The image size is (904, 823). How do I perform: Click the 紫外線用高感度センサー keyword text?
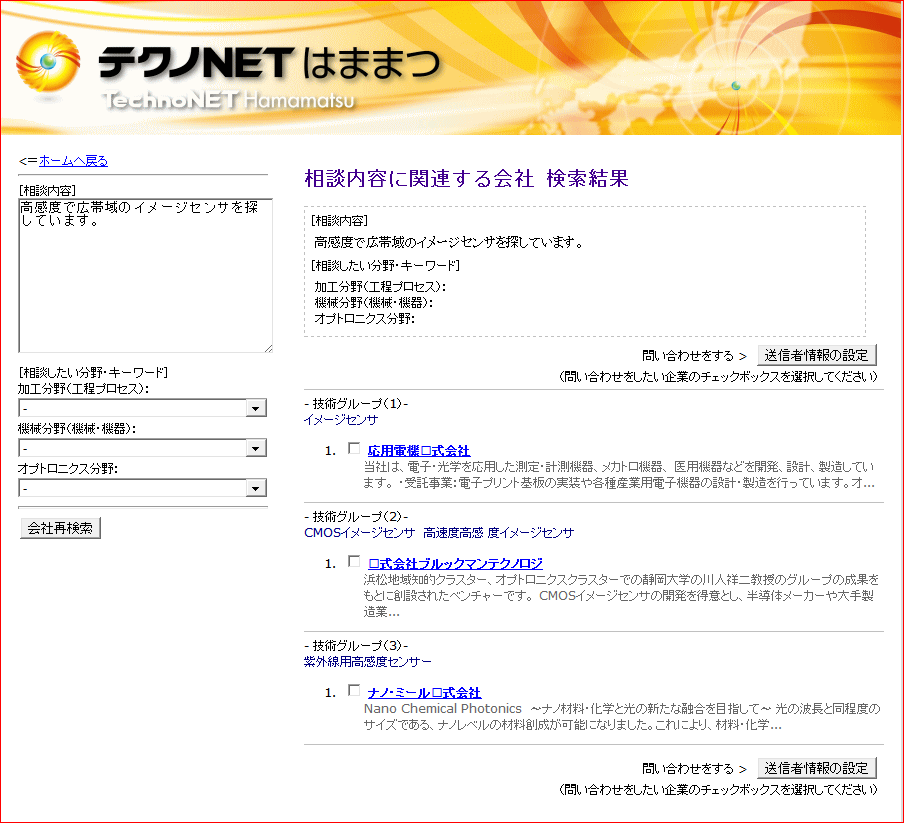click(x=368, y=662)
